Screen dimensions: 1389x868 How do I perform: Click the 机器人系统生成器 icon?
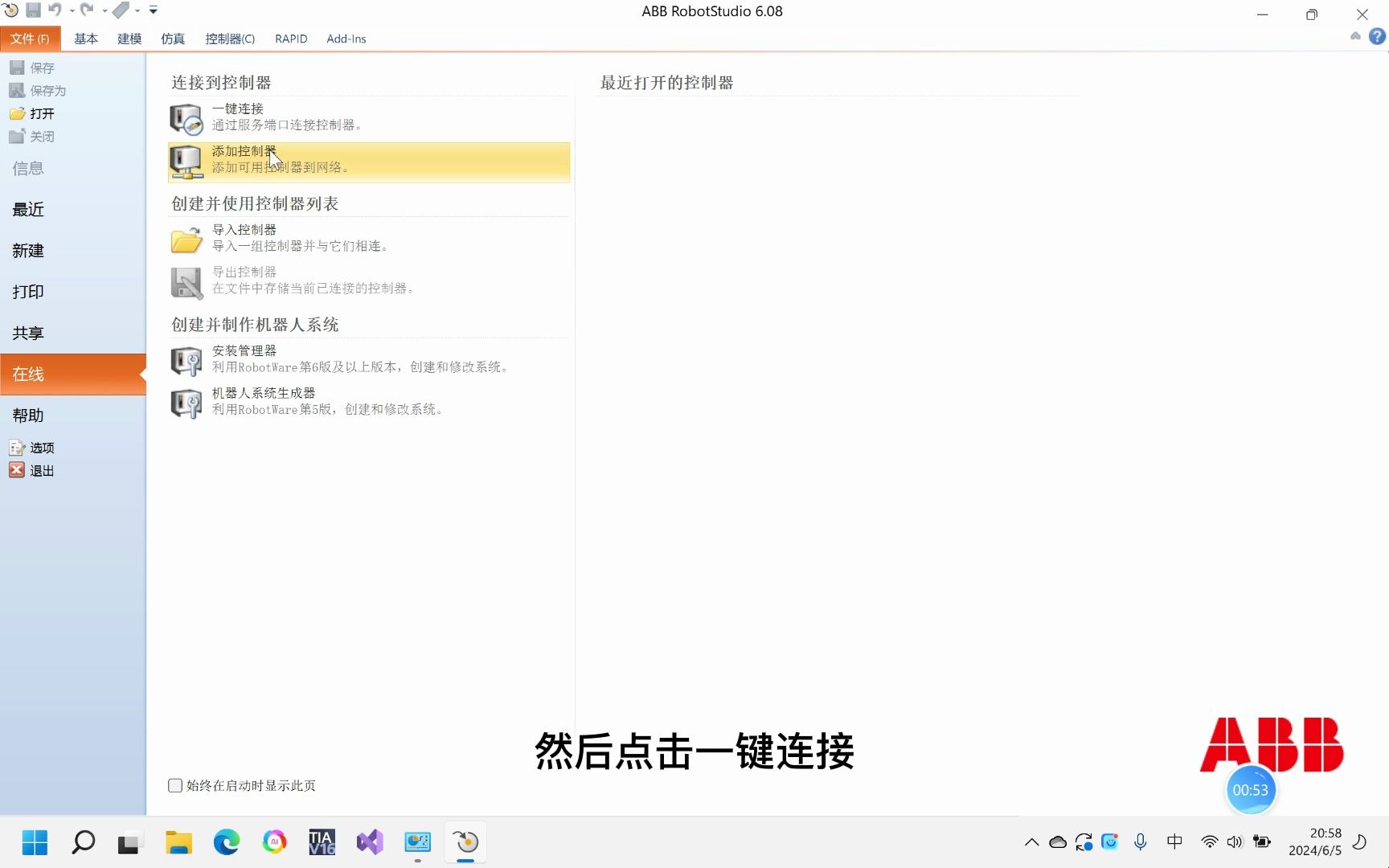(x=186, y=403)
